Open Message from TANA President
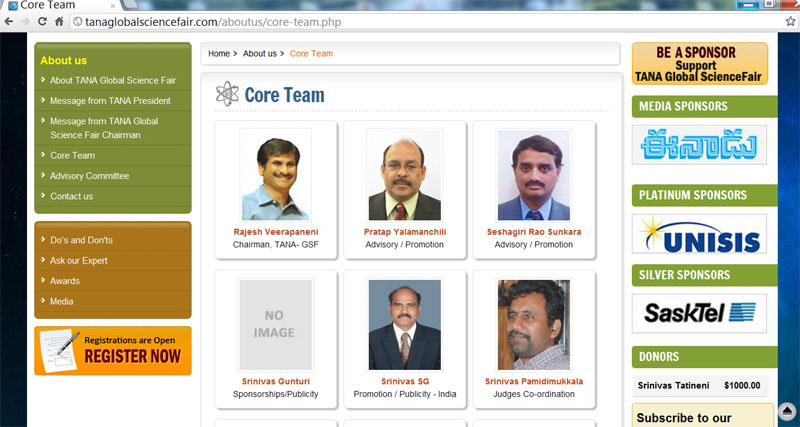The height and width of the screenshot is (427, 800). point(110,101)
